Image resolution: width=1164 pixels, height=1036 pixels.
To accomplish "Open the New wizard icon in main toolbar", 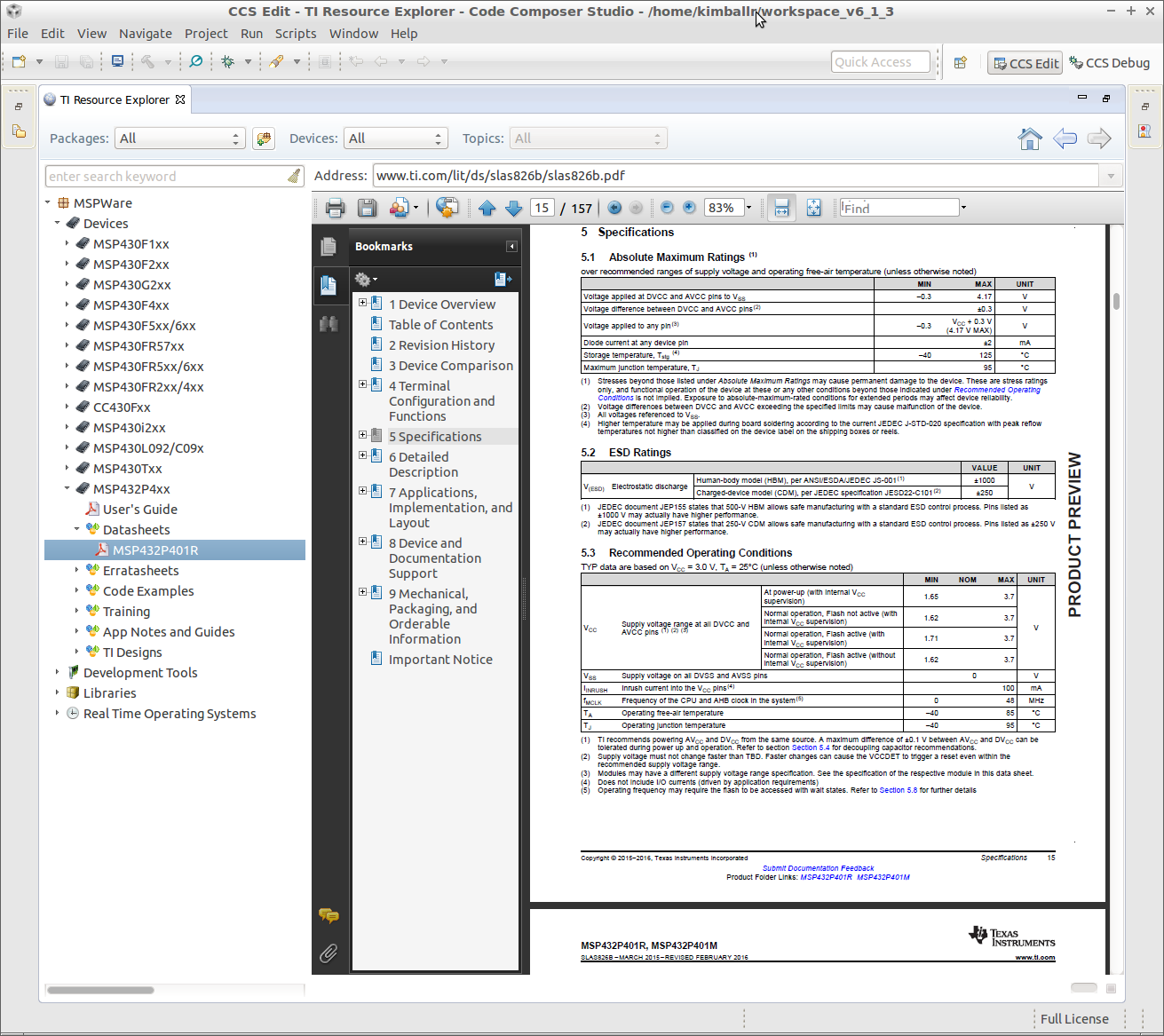I will tap(19, 61).
